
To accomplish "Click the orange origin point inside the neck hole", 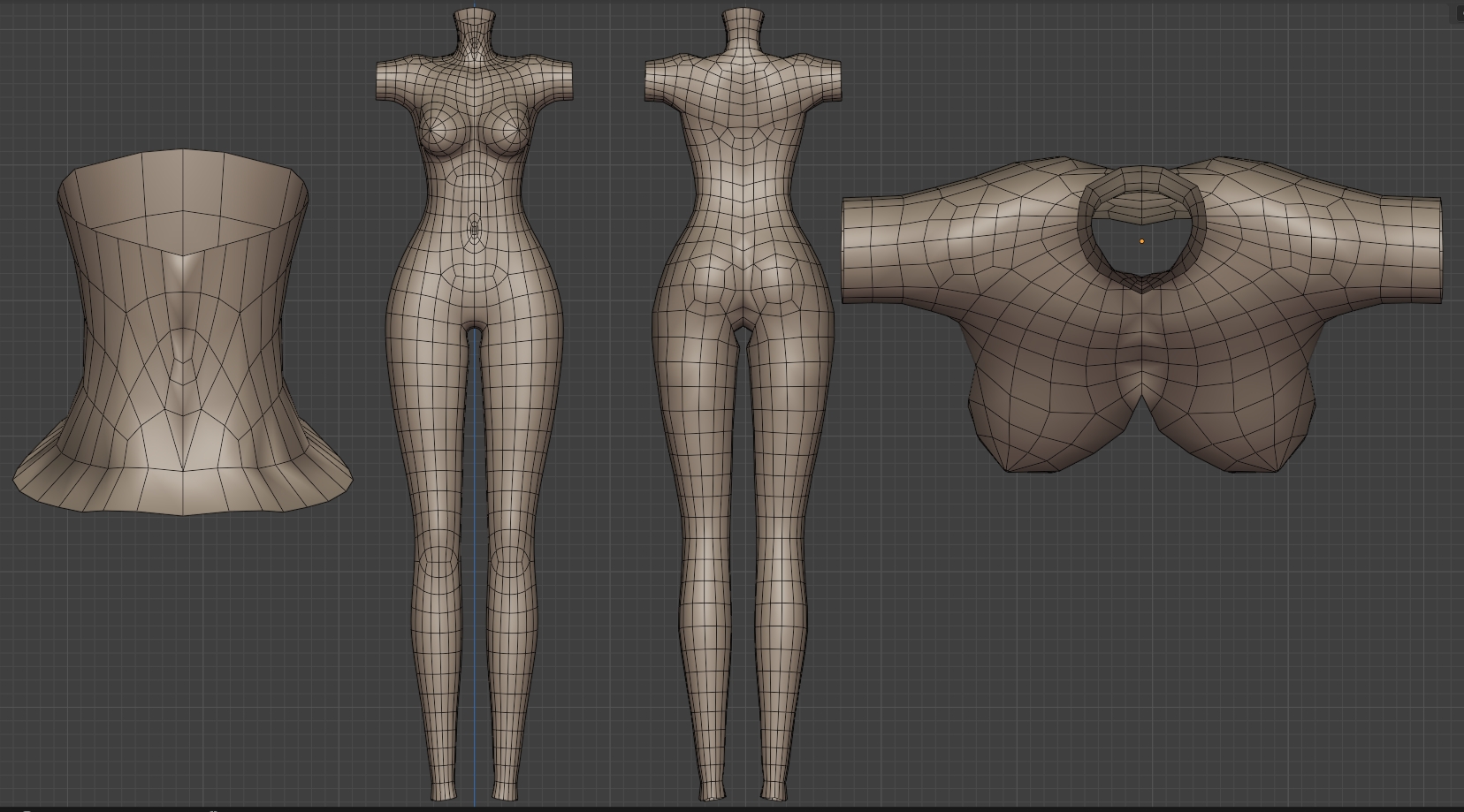I will [1141, 240].
